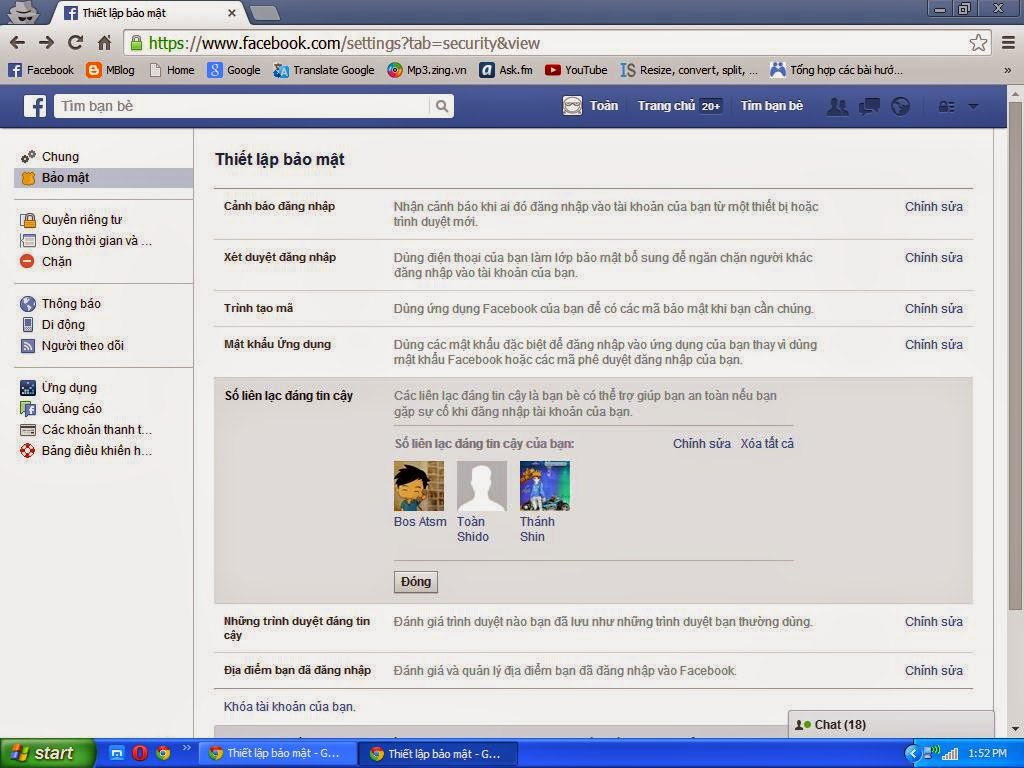Open Quyền riêng tư settings
The height and width of the screenshot is (768, 1024).
click(x=71, y=219)
